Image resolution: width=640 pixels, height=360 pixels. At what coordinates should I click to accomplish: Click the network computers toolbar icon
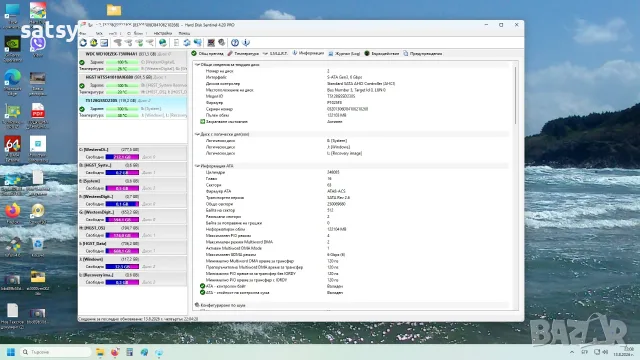198,42
